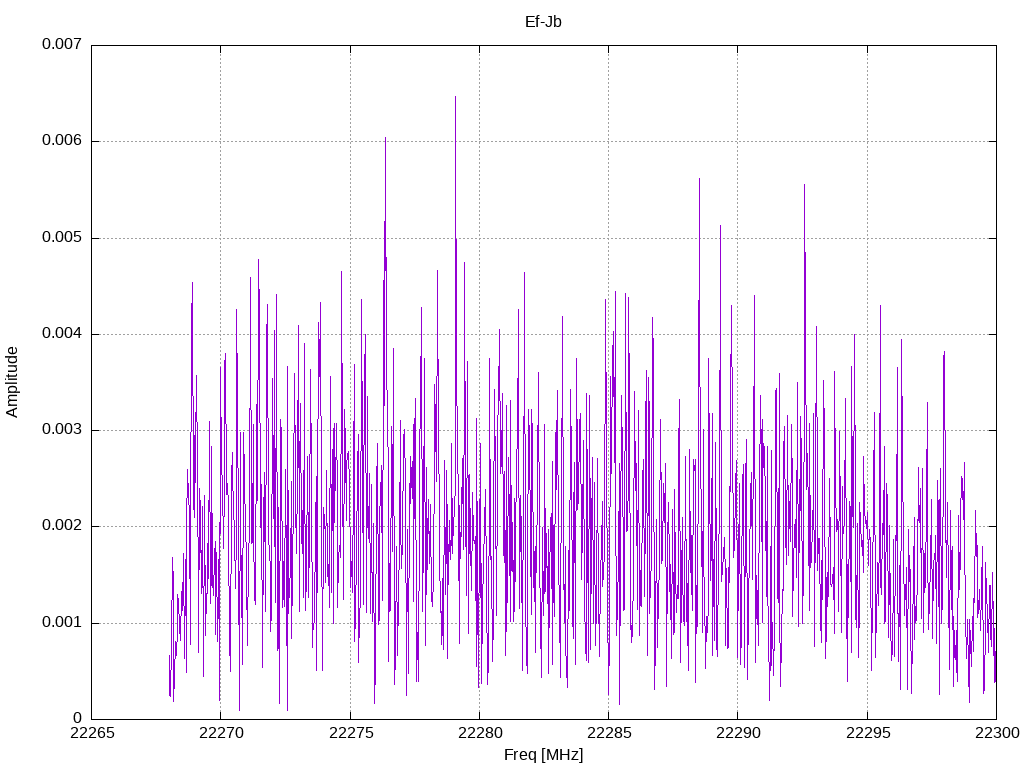
Task: Click y-axis tick label 0.006
Action: pos(62,141)
